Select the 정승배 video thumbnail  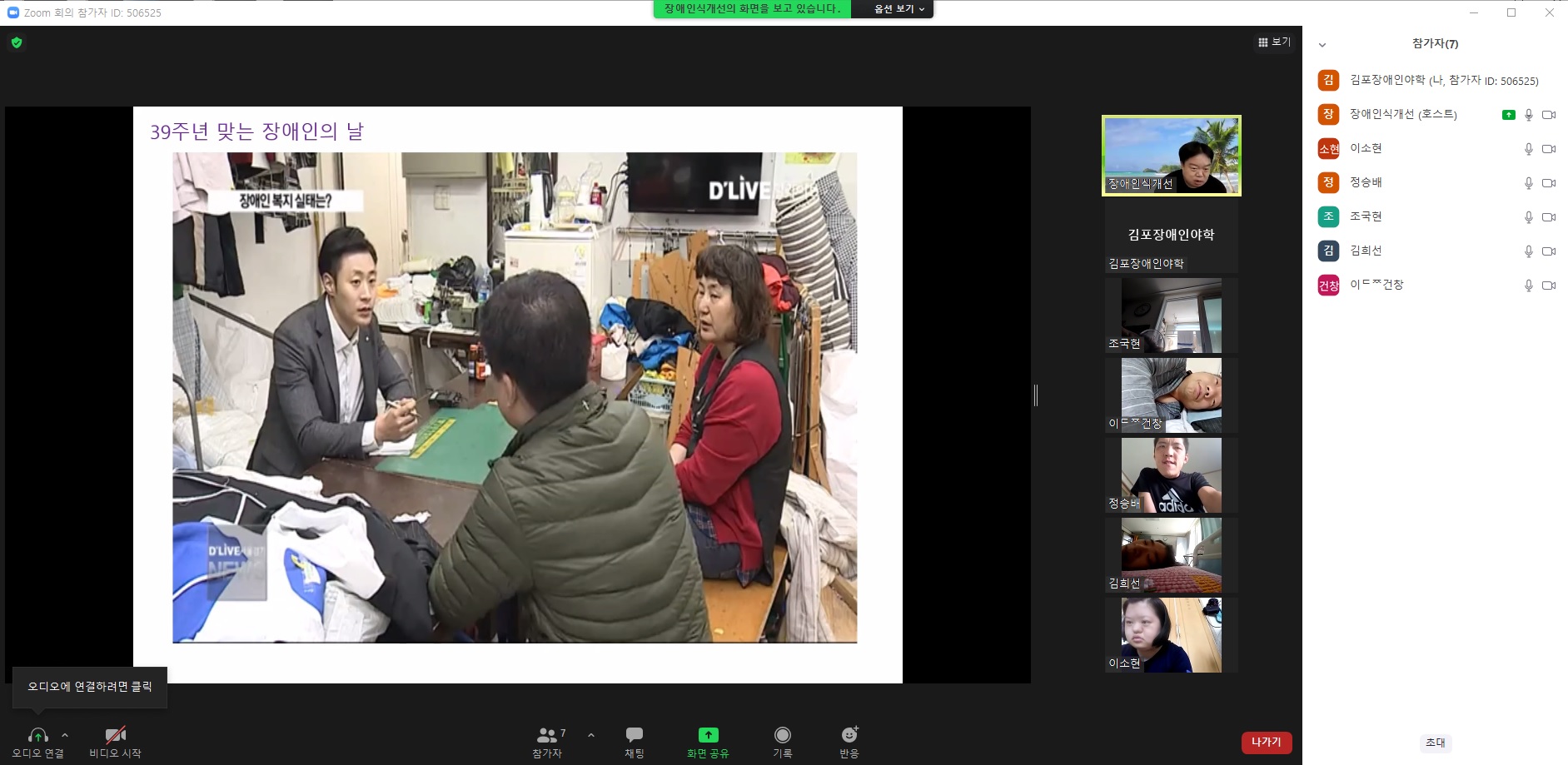tap(1171, 475)
